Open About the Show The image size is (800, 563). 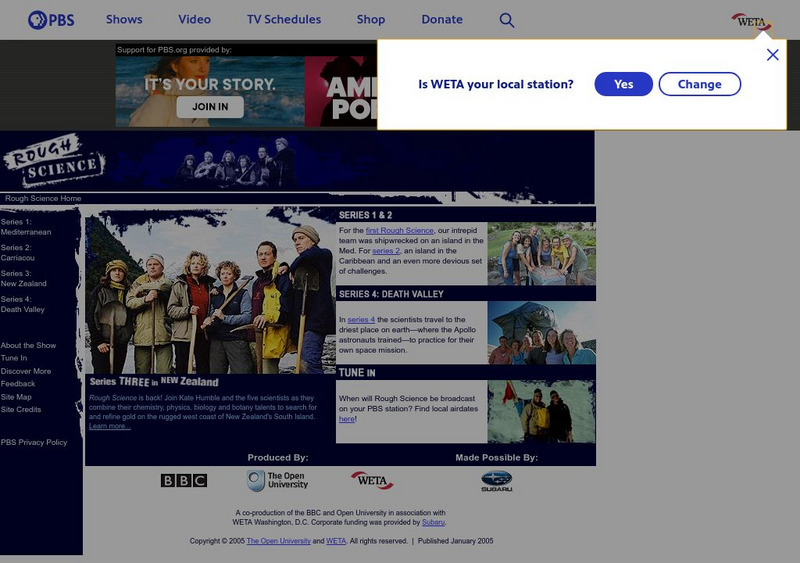pyautogui.click(x=28, y=346)
